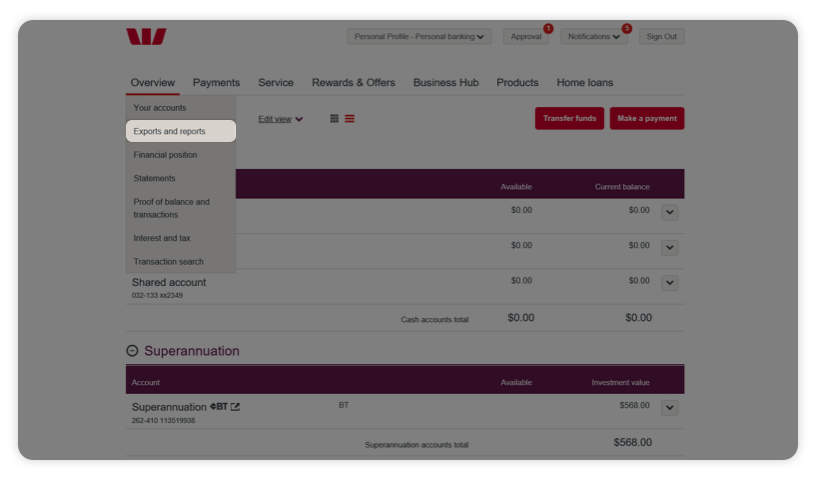Click Sign Out
The height and width of the screenshot is (480, 816).
tap(661, 37)
